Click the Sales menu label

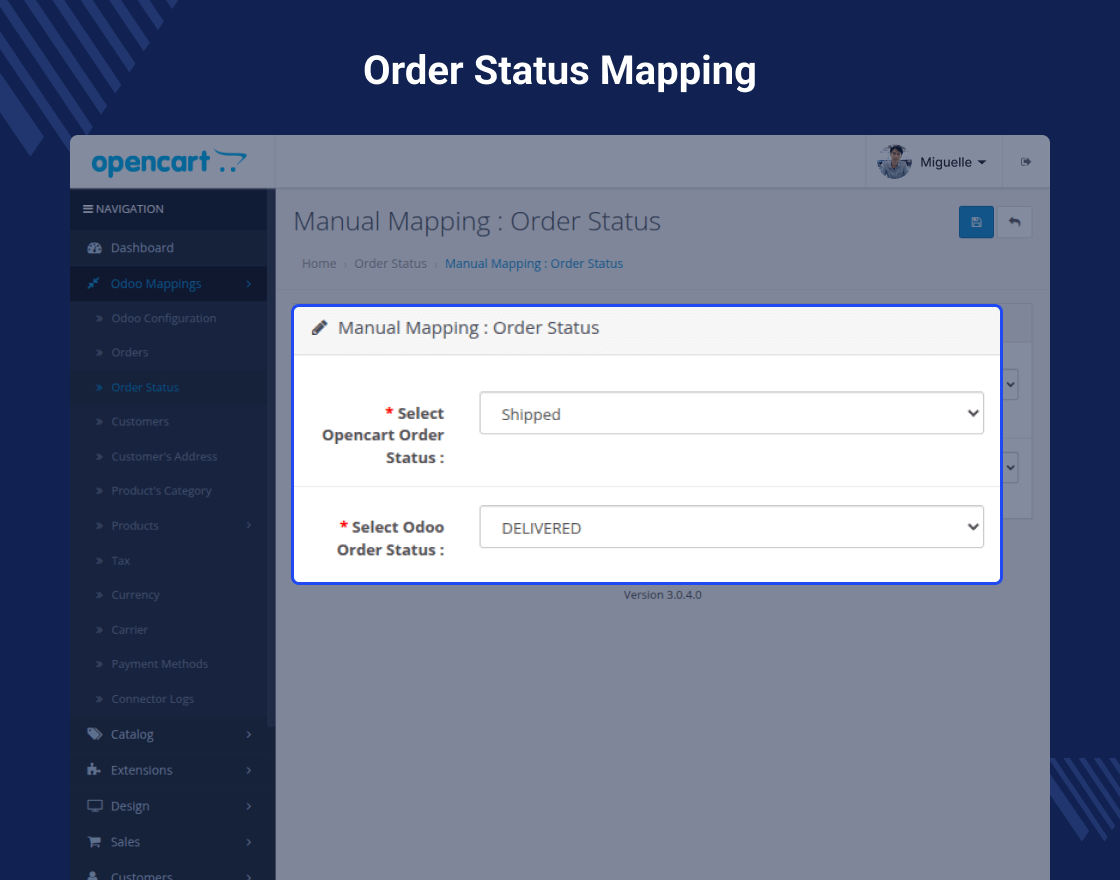125,841
